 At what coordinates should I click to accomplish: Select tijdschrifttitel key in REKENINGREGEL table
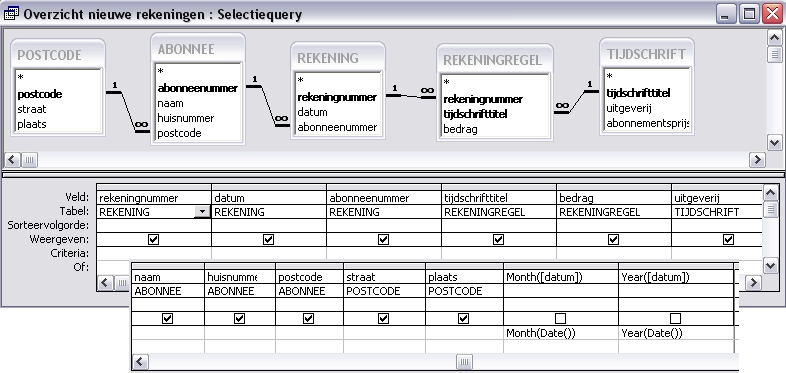(475, 114)
